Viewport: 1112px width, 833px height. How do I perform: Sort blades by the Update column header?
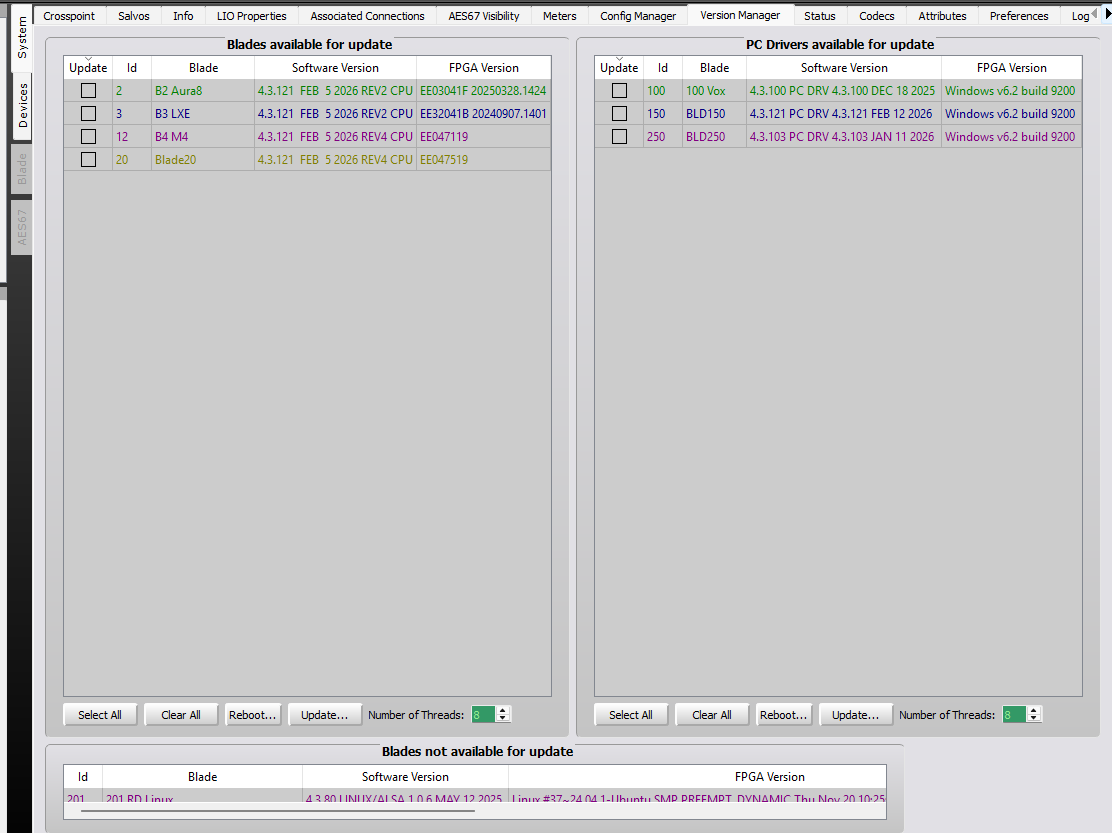pyautogui.click(x=88, y=68)
